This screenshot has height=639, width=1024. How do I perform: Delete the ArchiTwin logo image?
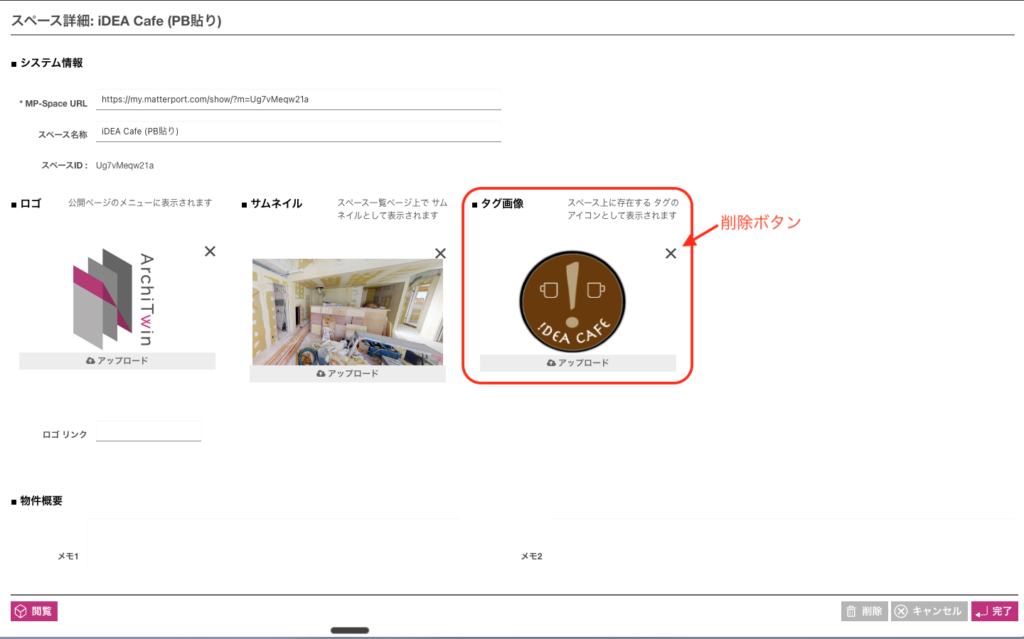(210, 251)
